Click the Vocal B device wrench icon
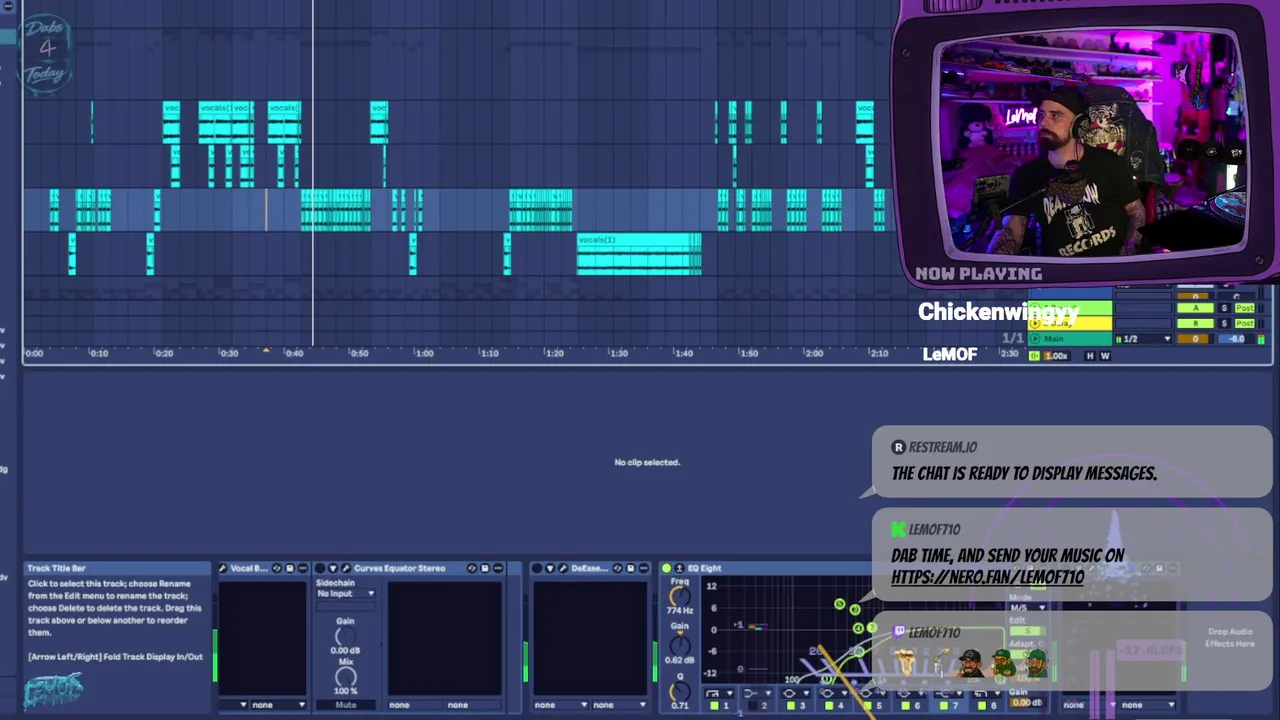The width and height of the screenshot is (1280, 720). (x=223, y=568)
